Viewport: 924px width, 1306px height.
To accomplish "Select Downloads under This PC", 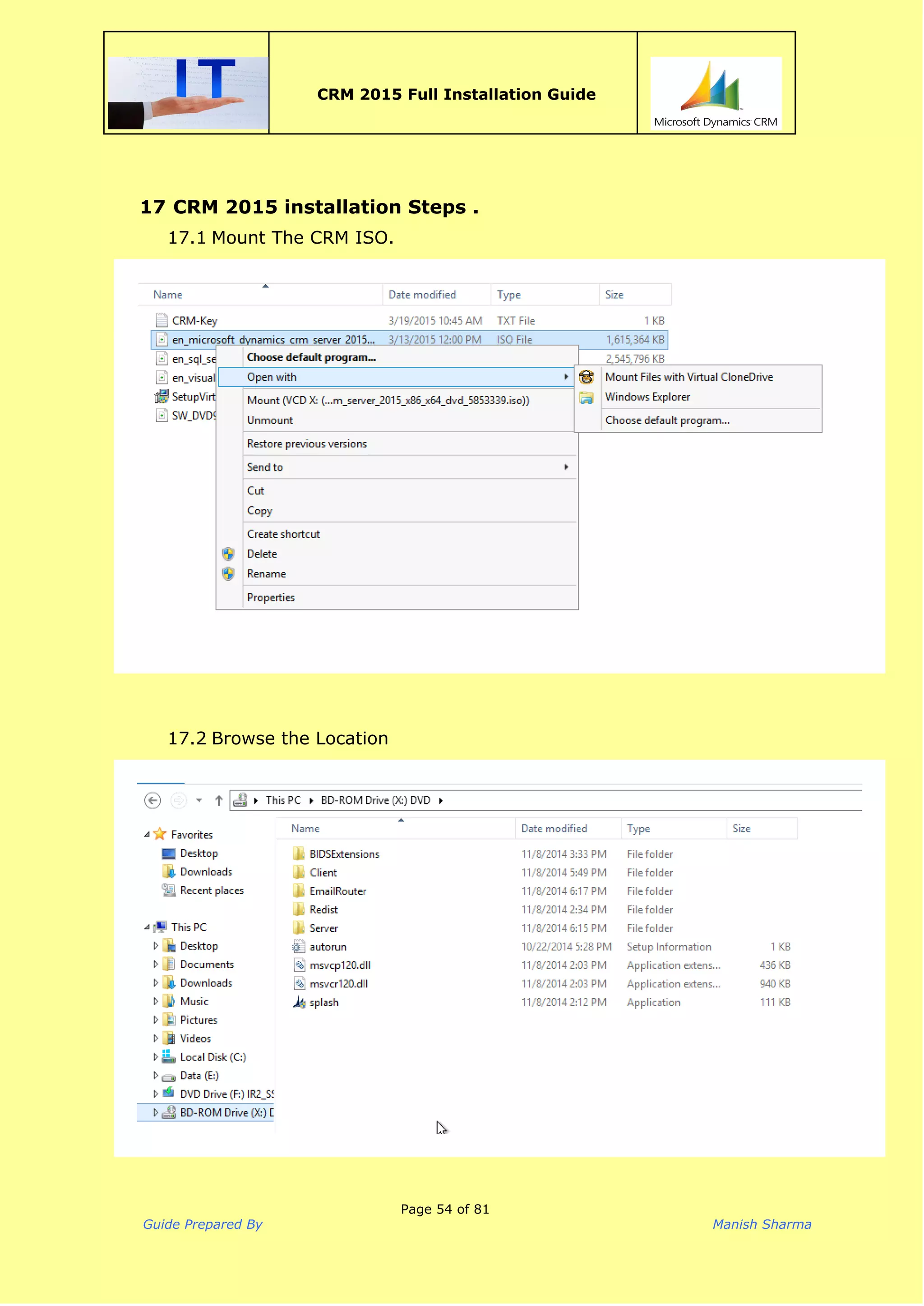I will pyautogui.click(x=206, y=984).
